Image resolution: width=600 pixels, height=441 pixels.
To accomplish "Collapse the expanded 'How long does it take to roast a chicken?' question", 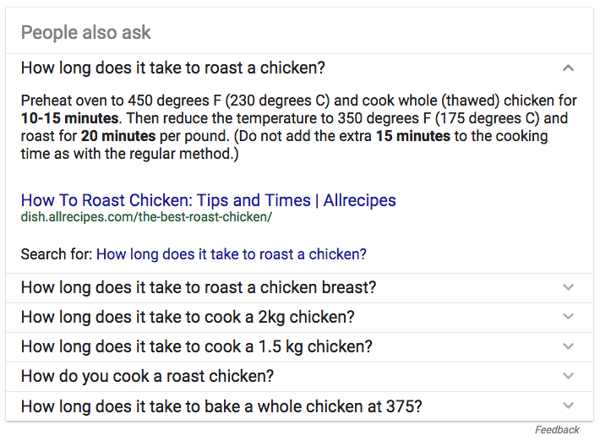I will point(172,69).
